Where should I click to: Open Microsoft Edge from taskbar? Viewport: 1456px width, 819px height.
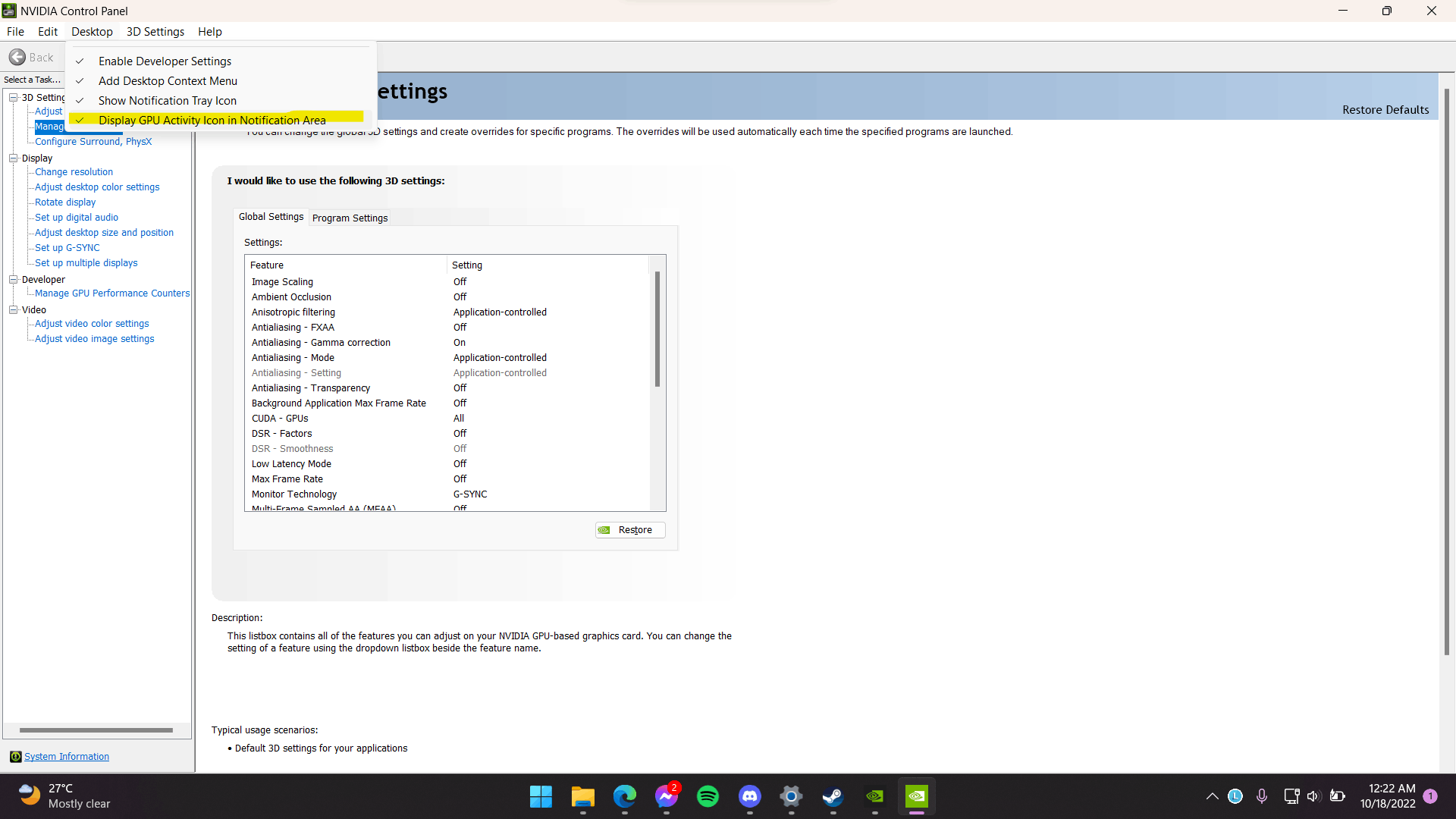tap(624, 796)
